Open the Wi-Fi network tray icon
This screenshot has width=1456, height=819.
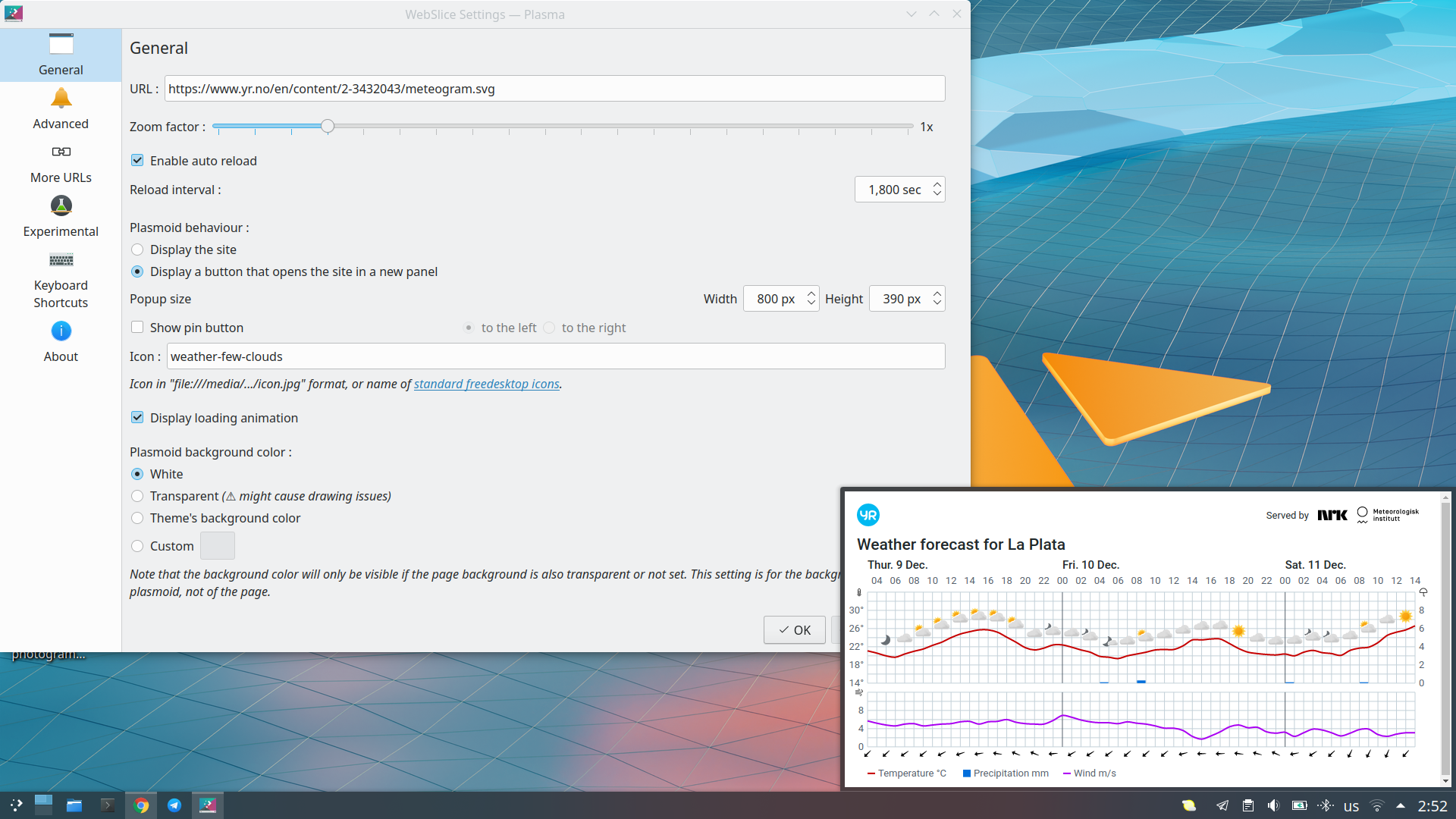point(1377,805)
